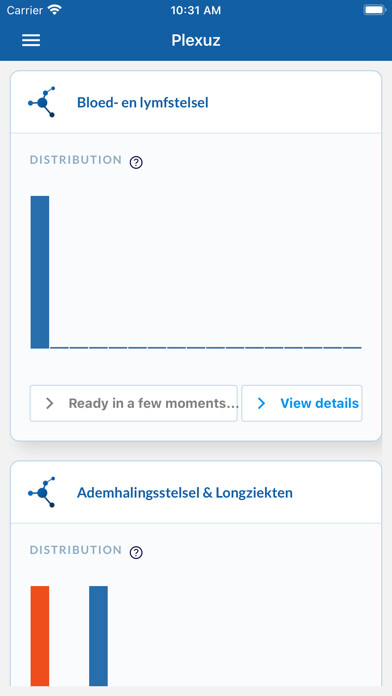
Task: Click the Plexuz title in header
Action: click(x=196, y=40)
